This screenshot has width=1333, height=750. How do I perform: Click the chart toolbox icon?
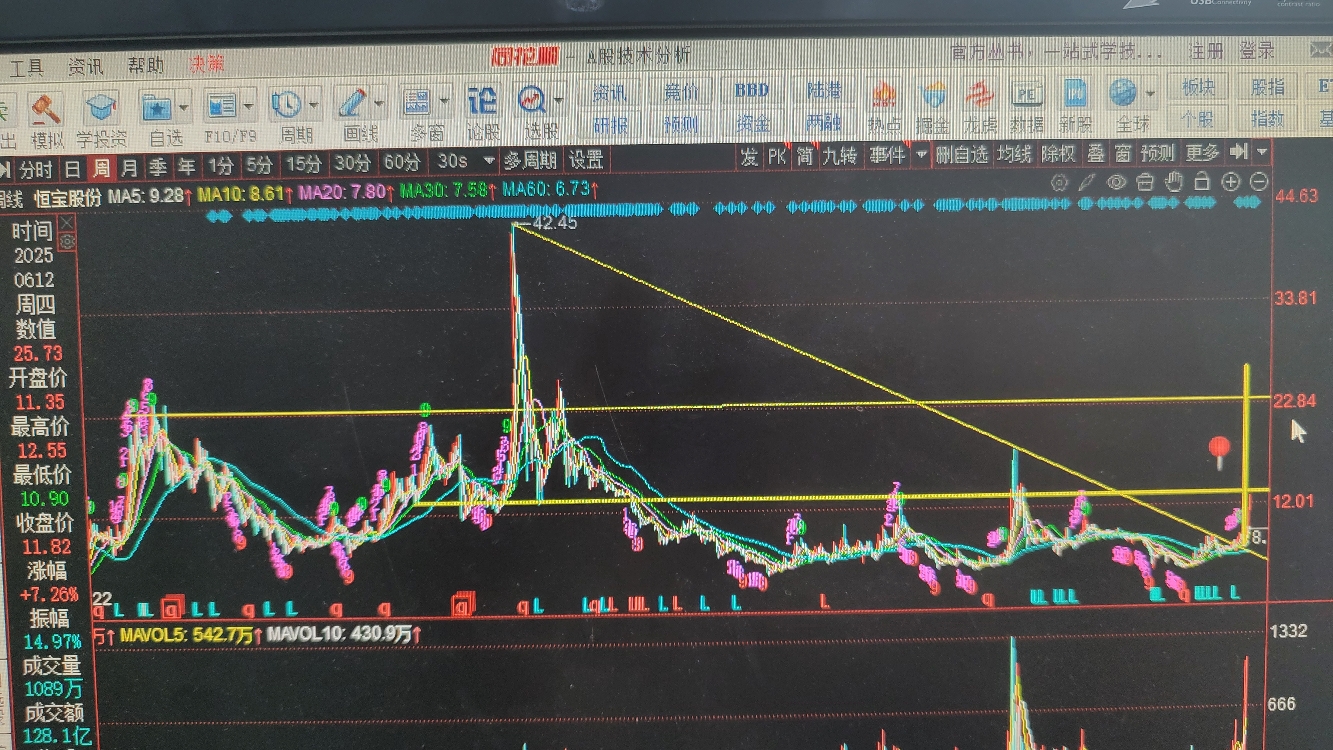pos(1146,182)
